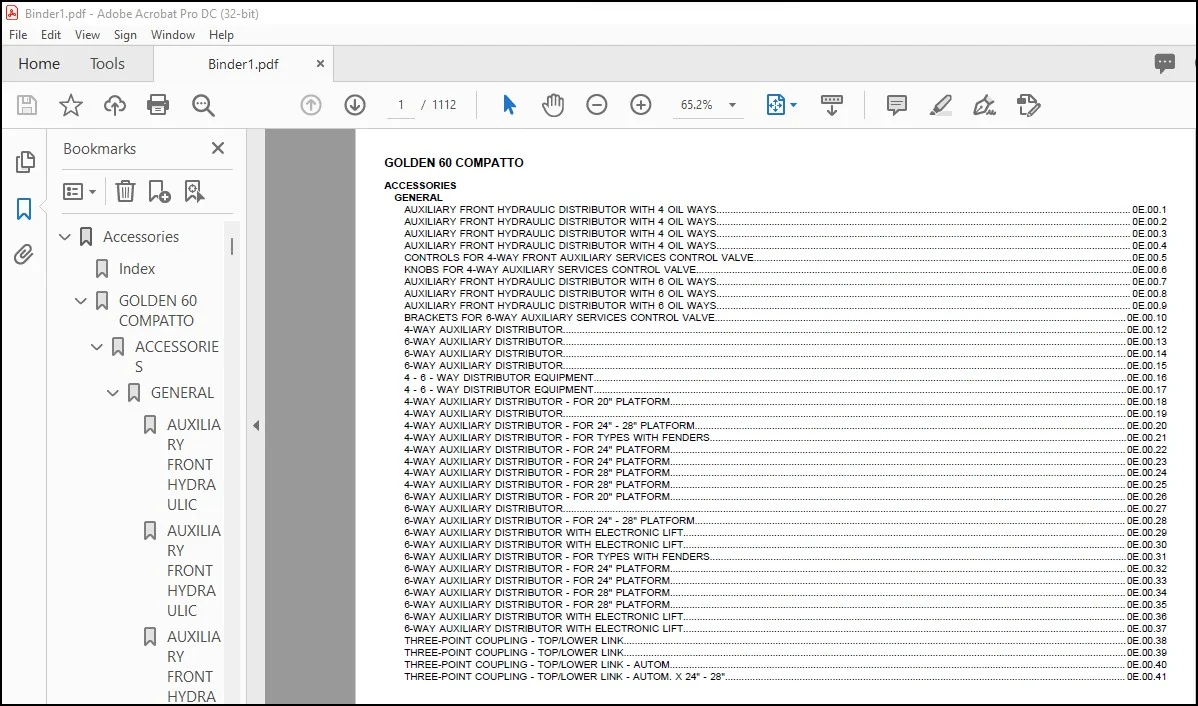Click the cloud upload share icon
The image size is (1198, 706).
(115, 105)
